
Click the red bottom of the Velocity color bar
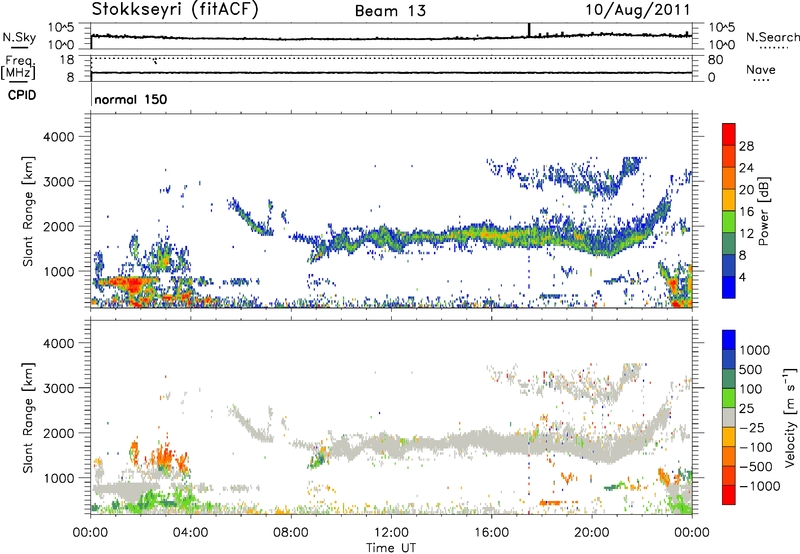point(729,495)
